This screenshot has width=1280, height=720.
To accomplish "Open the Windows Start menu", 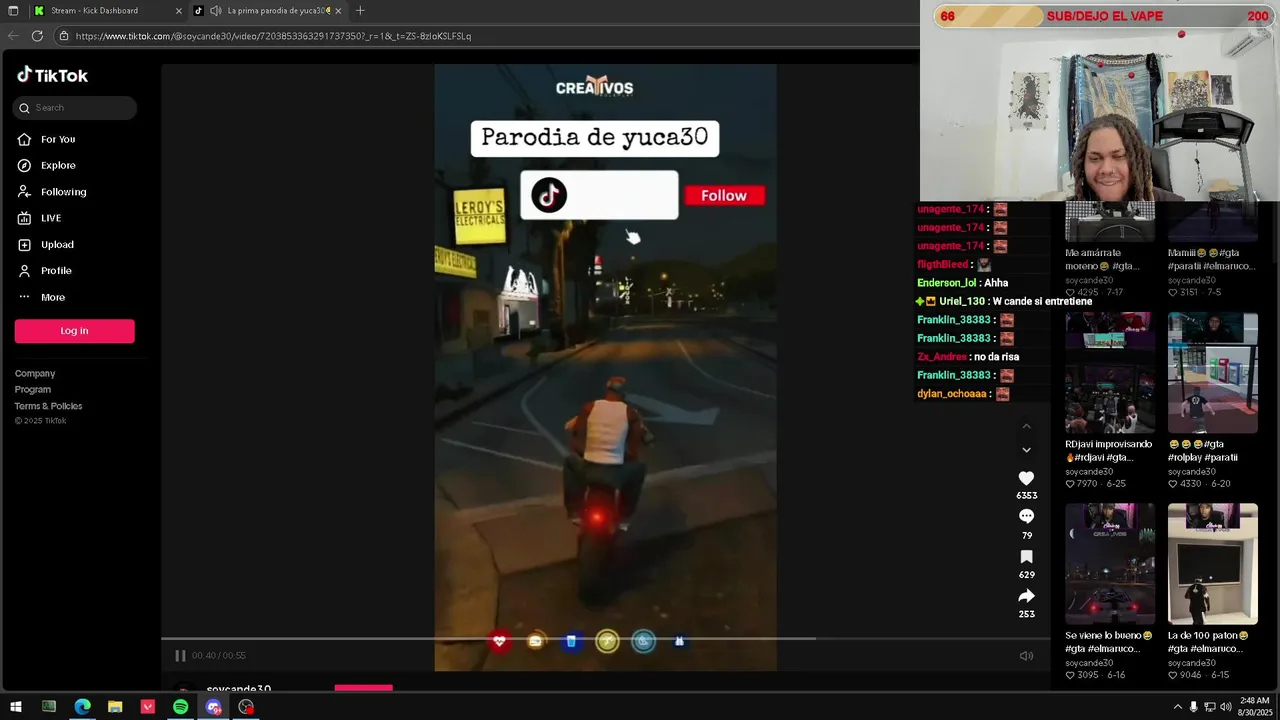I will coord(15,707).
